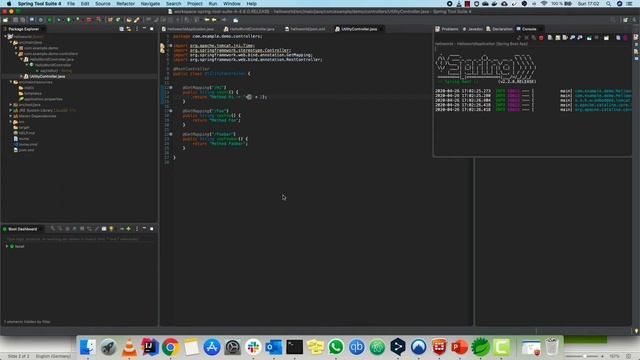Click "English (Germany)" in PowerPoint status bar
The image size is (640, 360).
click(53, 356)
